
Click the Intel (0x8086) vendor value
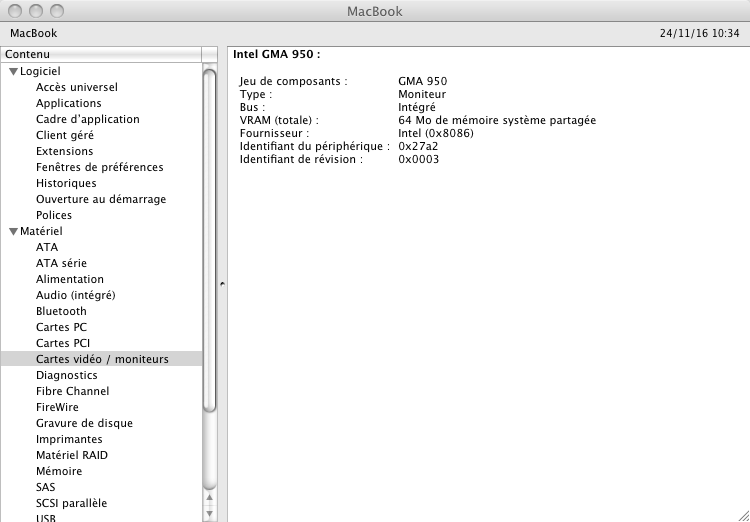[x=436, y=133]
